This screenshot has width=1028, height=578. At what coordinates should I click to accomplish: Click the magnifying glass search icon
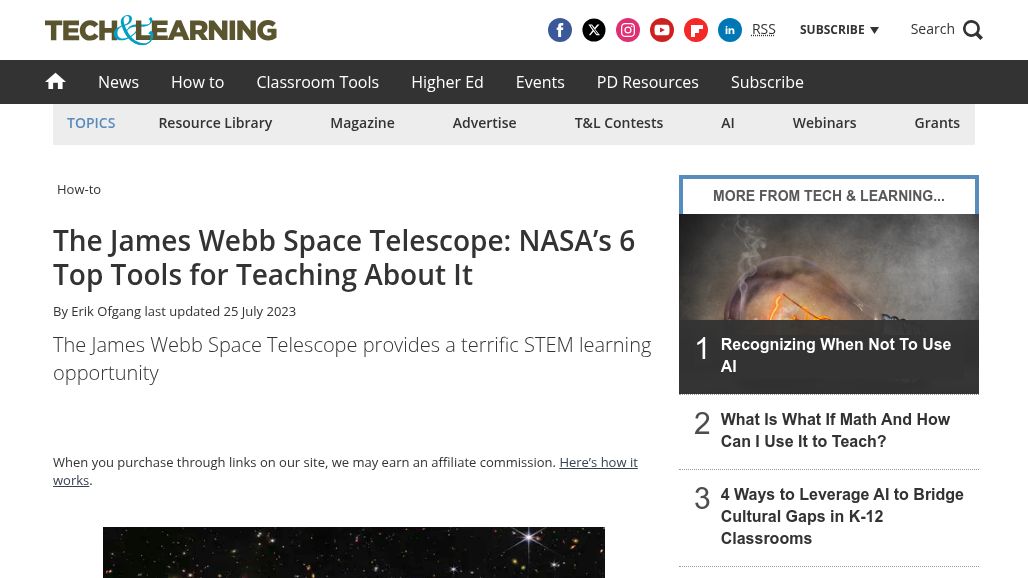(x=973, y=30)
